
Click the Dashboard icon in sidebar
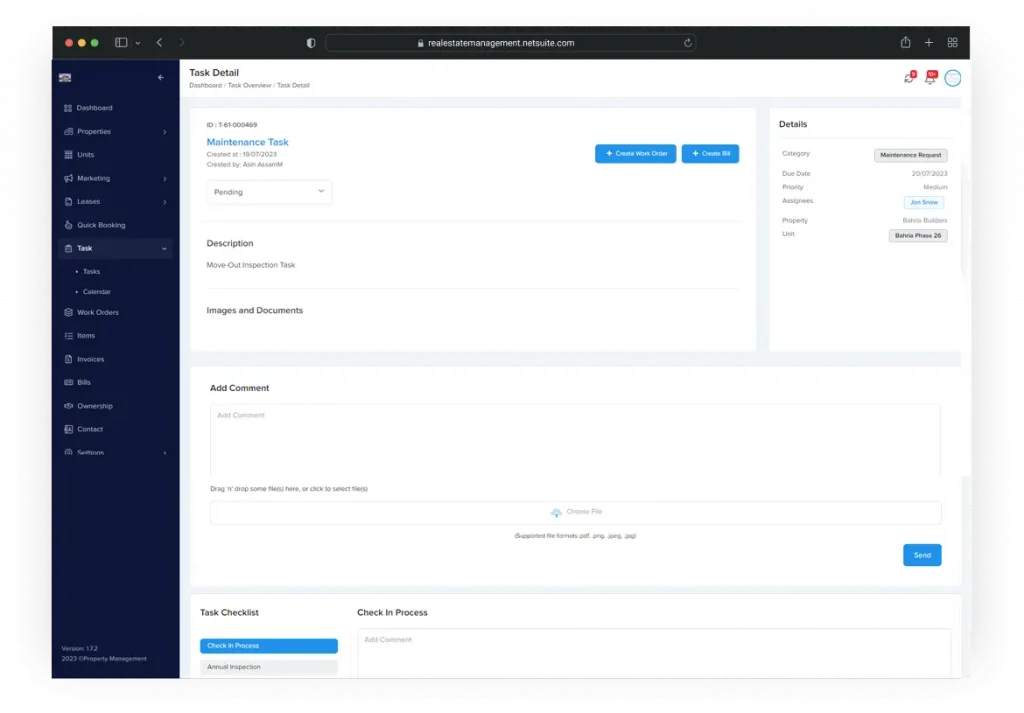click(68, 108)
